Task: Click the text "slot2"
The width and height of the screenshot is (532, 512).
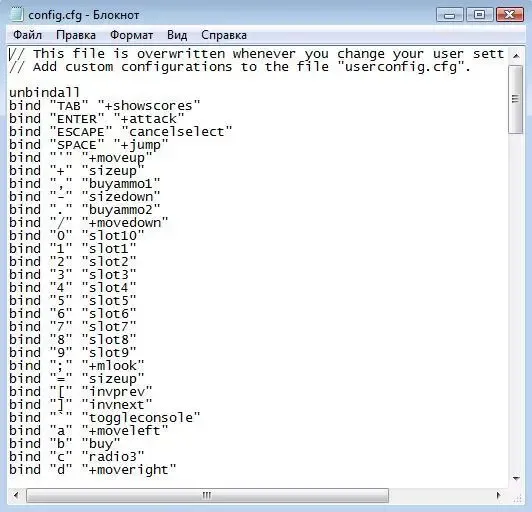Action: point(109,262)
